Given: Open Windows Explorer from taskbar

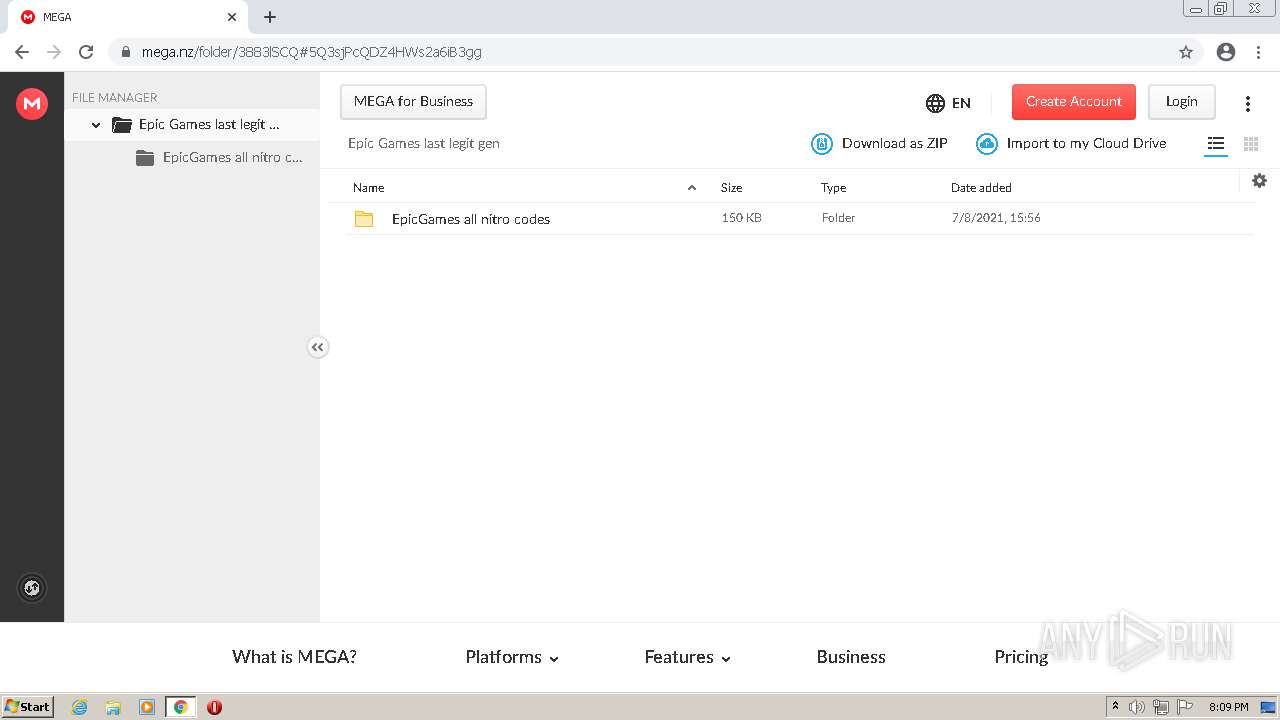Looking at the screenshot, I should [113, 707].
